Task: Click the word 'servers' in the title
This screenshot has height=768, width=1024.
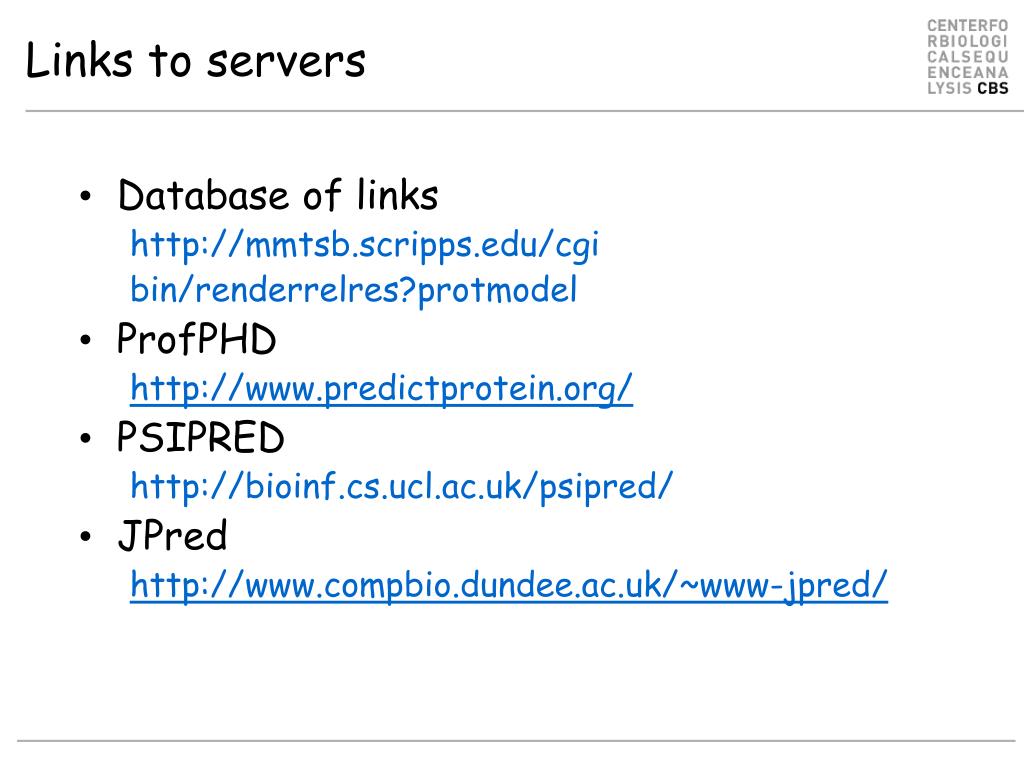Action: click(286, 63)
